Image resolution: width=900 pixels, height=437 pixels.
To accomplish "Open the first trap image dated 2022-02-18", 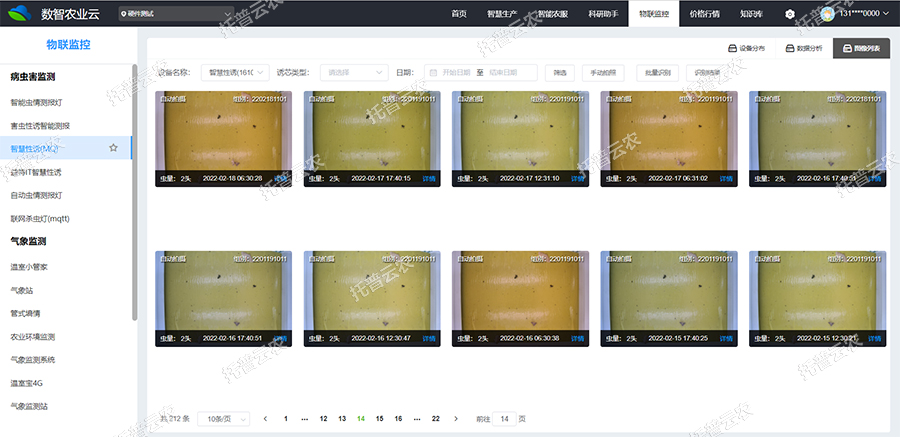I will (x=222, y=135).
